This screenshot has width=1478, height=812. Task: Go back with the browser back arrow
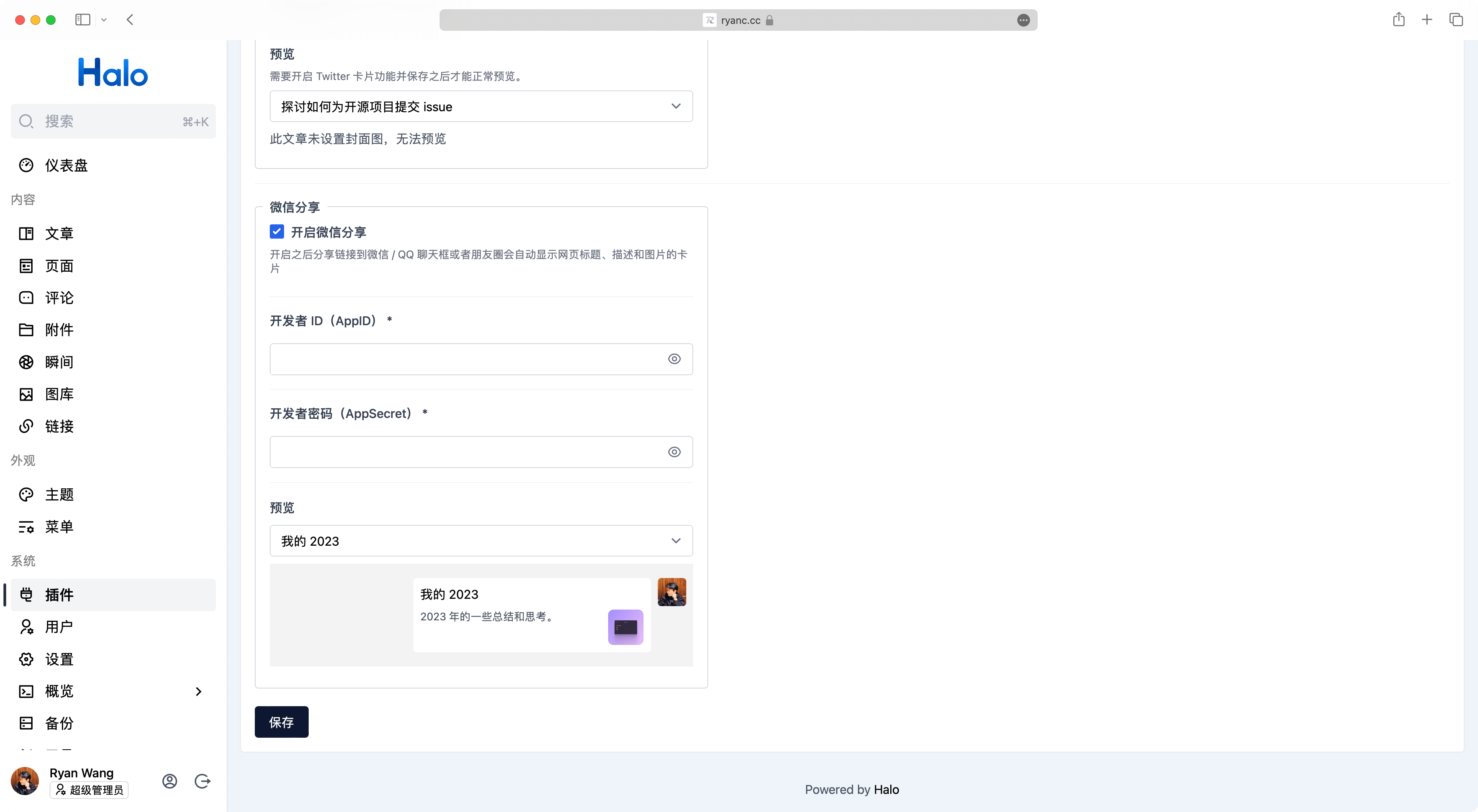click(130, 20)
